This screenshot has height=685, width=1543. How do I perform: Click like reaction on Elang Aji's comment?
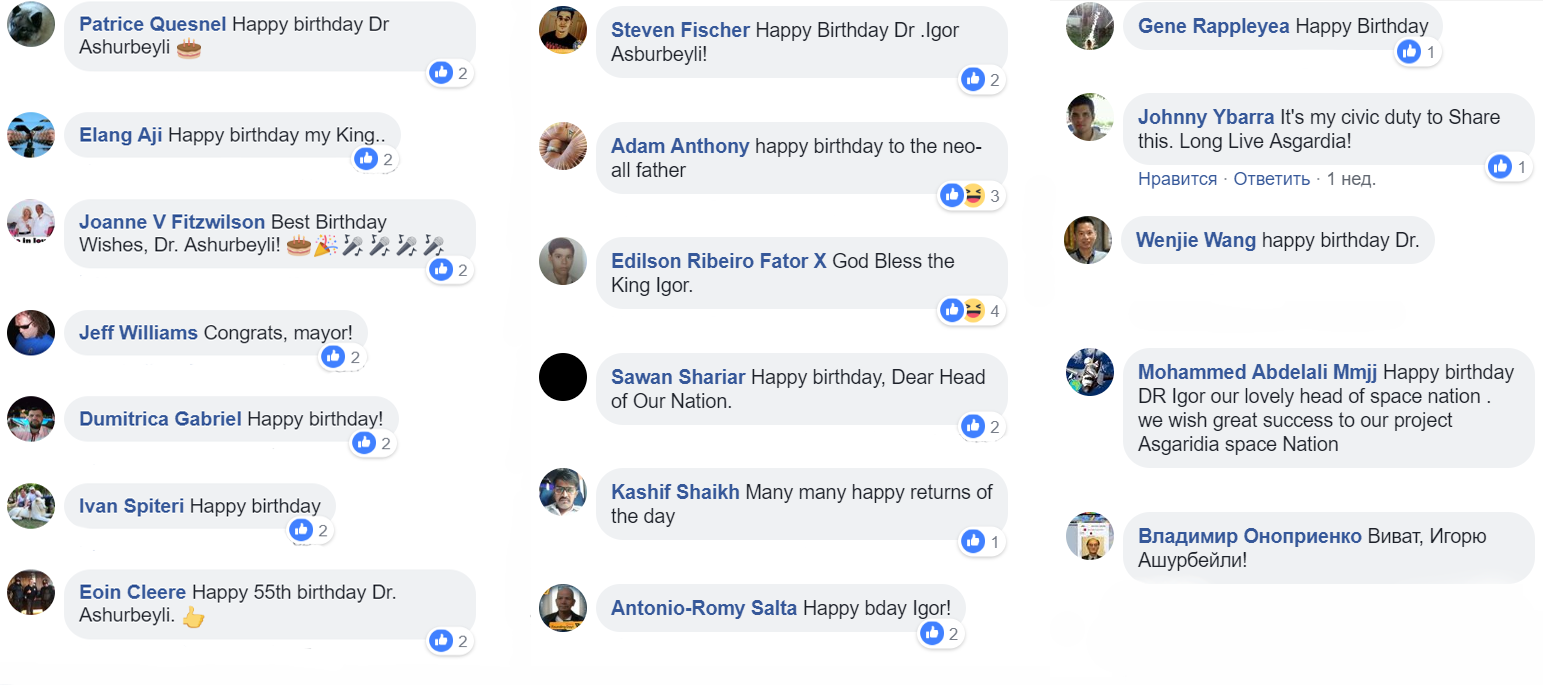(x=366, y=158)
